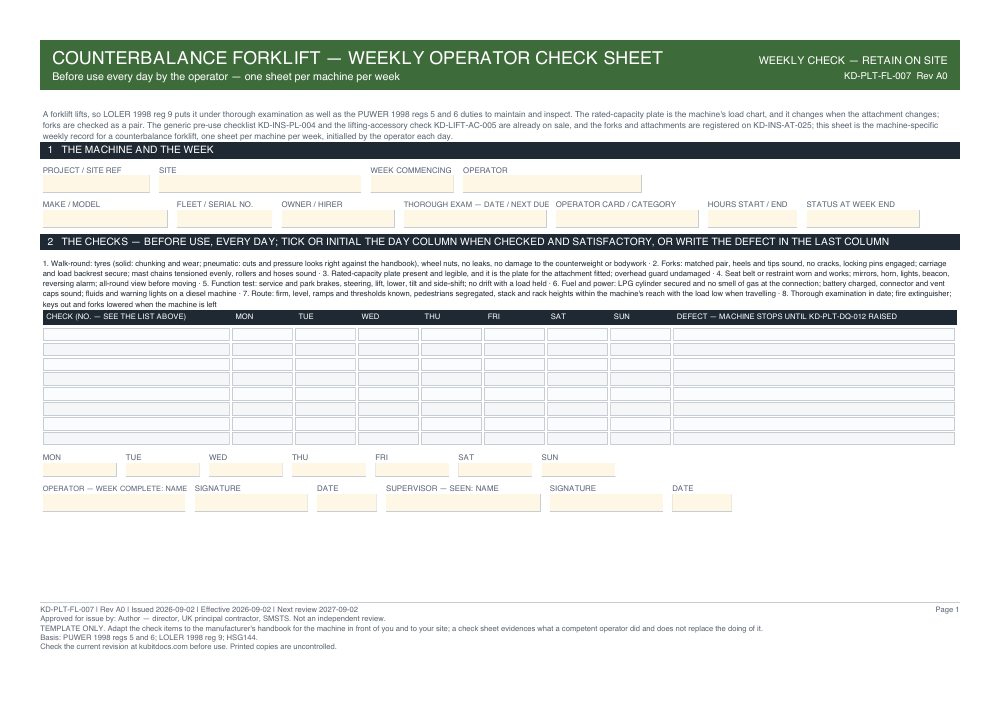Click the OPERATOR input field in section 1
Image resolution: width=1000 pixels, height=708 pixels.
(x=552, y=184)
